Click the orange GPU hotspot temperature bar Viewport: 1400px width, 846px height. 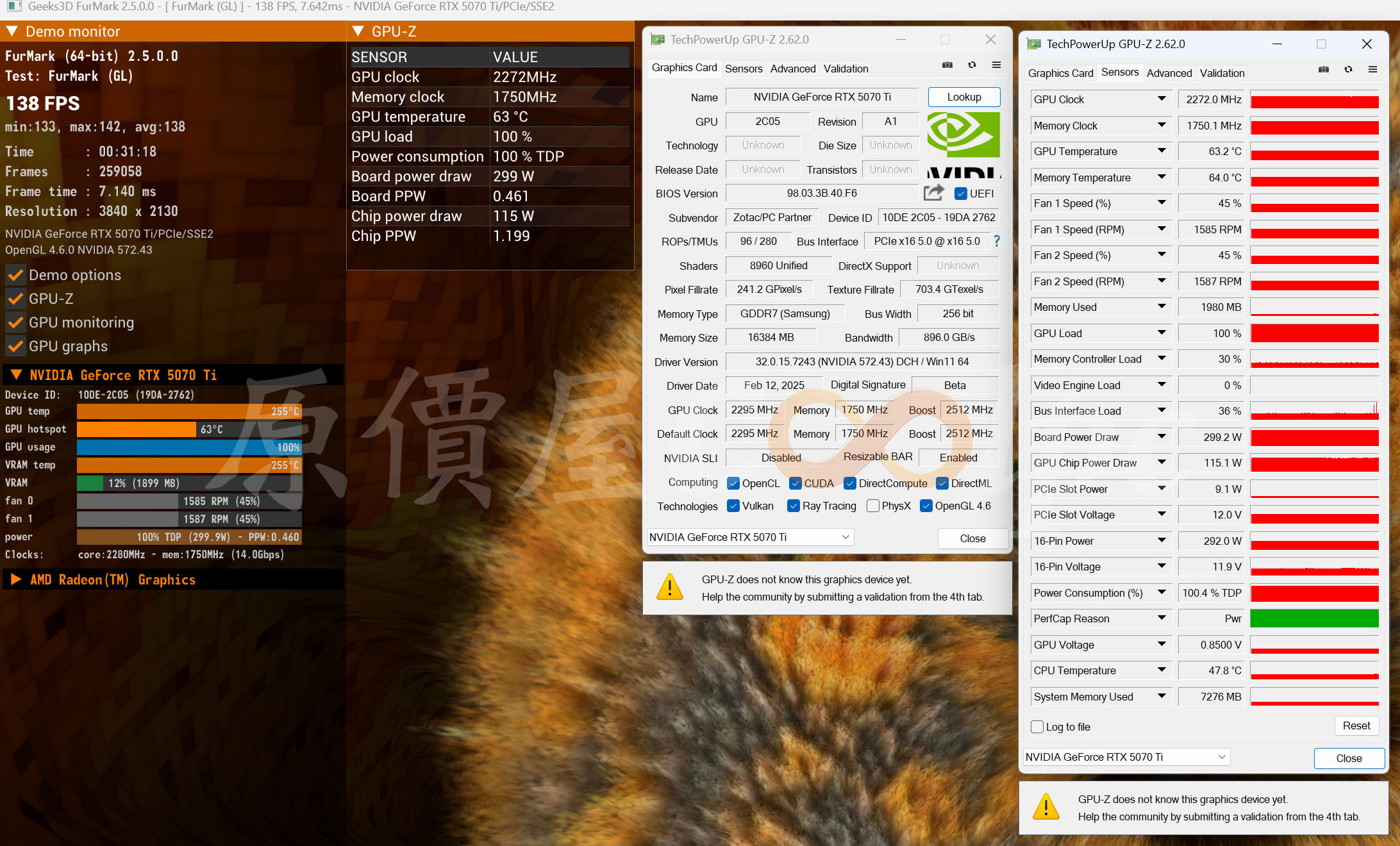point(137,429)
